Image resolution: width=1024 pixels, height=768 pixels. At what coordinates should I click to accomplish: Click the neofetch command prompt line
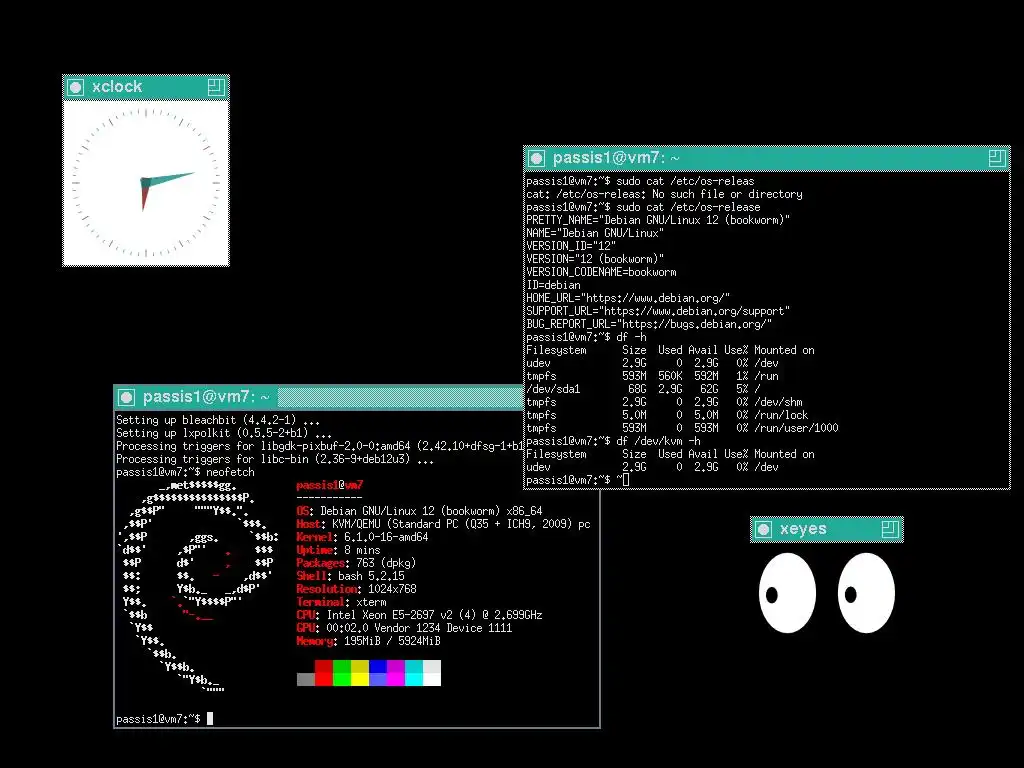185,472
